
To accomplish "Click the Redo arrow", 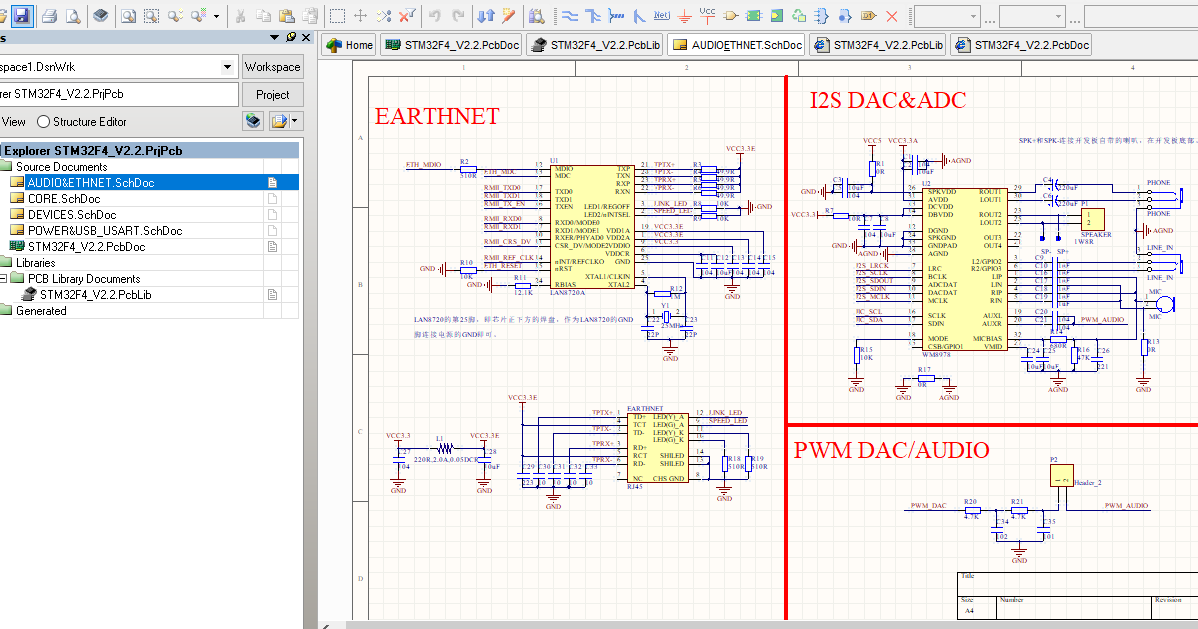I will pos(458,15).
